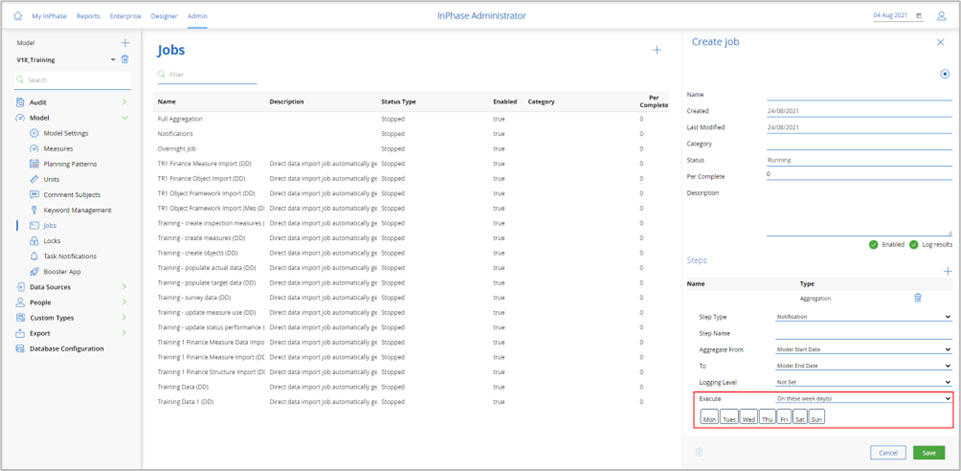Sort by the Name column header
961x471 pixels.
click(x=166, y=101)
